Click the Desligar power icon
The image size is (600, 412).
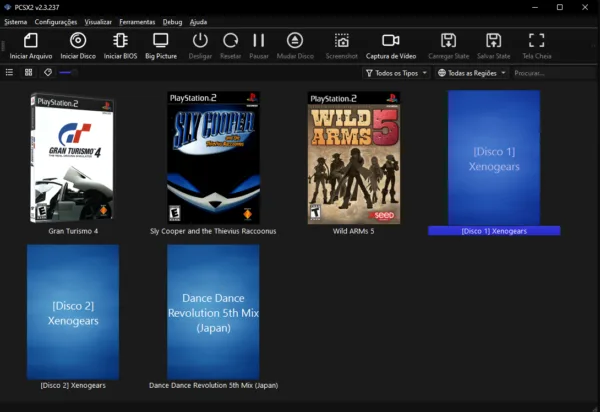200,41
